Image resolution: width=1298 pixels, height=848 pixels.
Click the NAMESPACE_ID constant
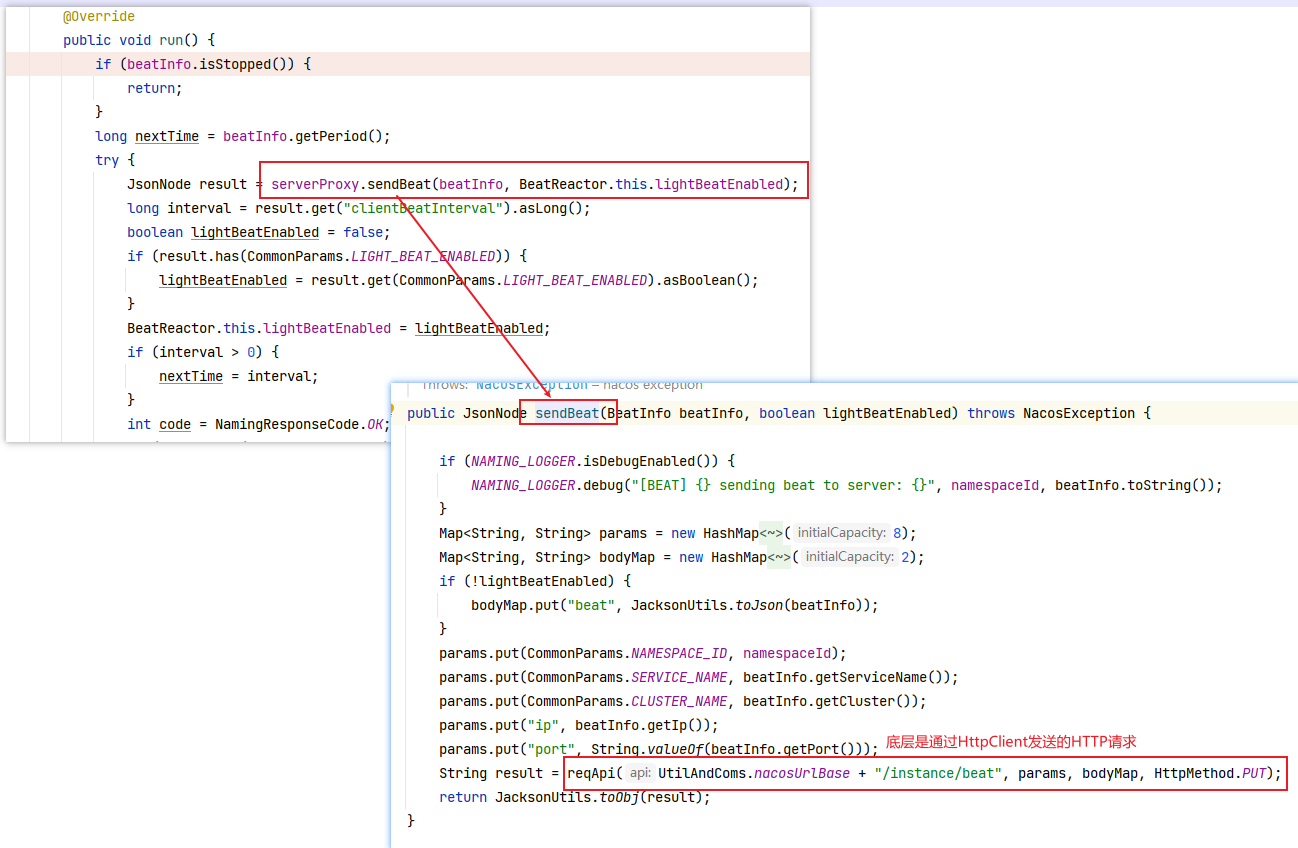pos(679,653)
